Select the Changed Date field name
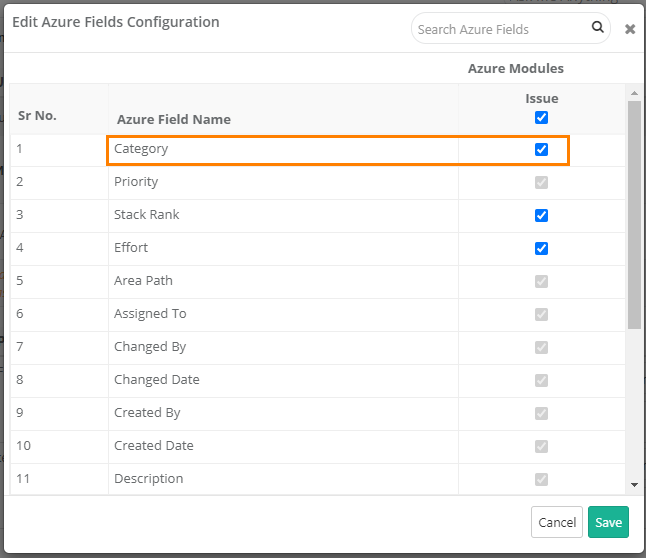The image size is (646, 558). (157, 380)
